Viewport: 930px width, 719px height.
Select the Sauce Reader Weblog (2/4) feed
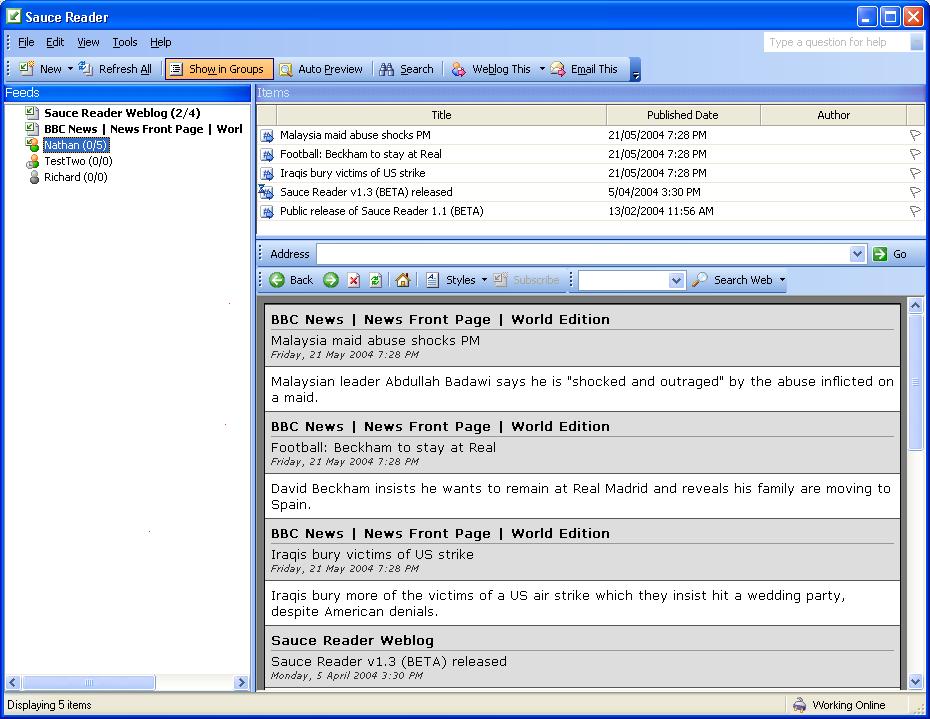pyautogui.click(x=122, y=113)
